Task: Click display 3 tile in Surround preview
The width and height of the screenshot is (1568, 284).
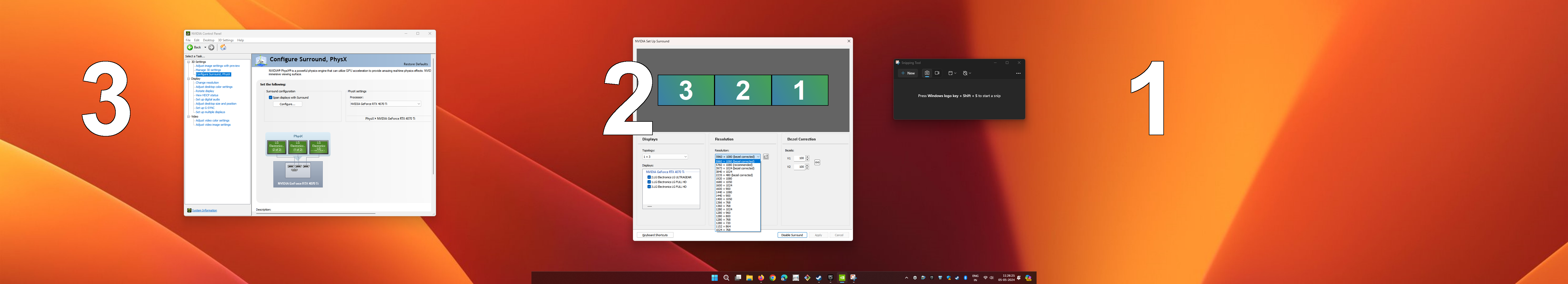Action: (686, 90)
